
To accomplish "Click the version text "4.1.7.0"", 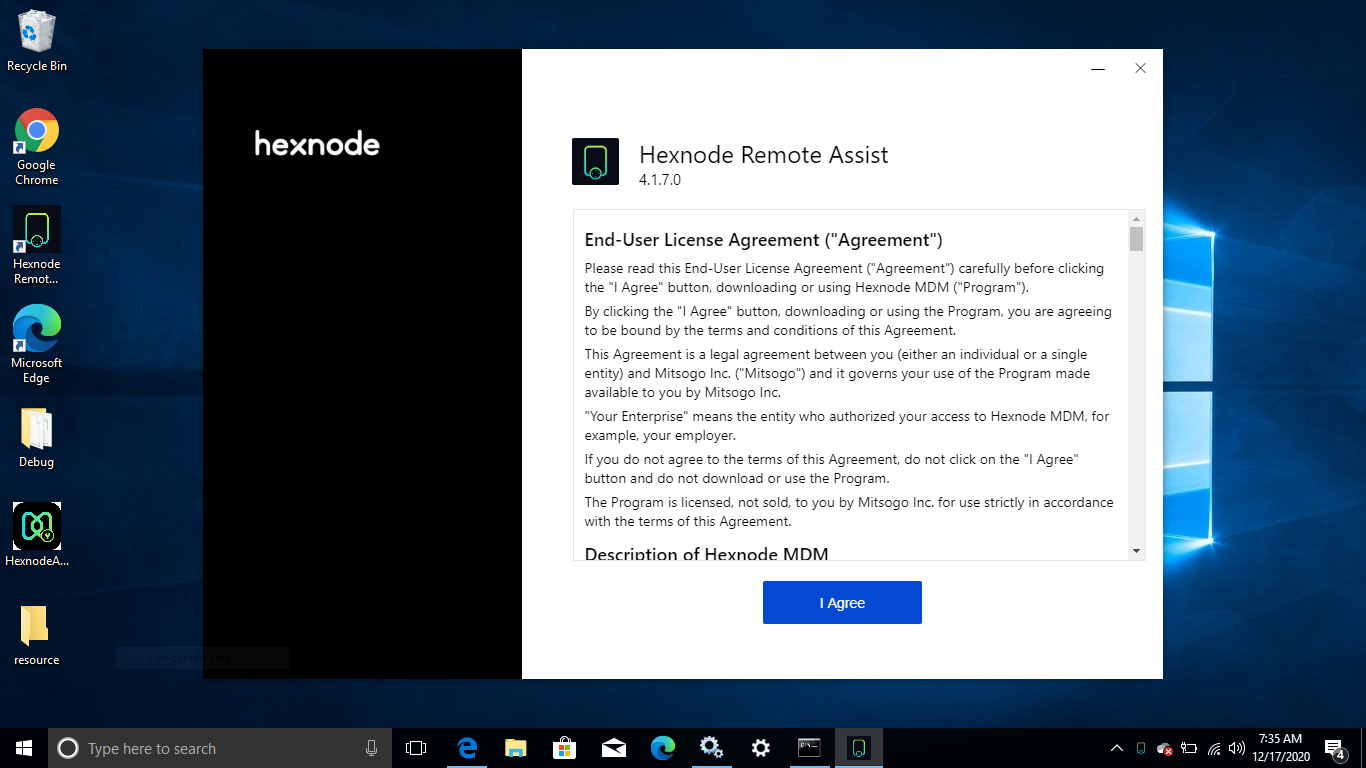I will [660, 180].
